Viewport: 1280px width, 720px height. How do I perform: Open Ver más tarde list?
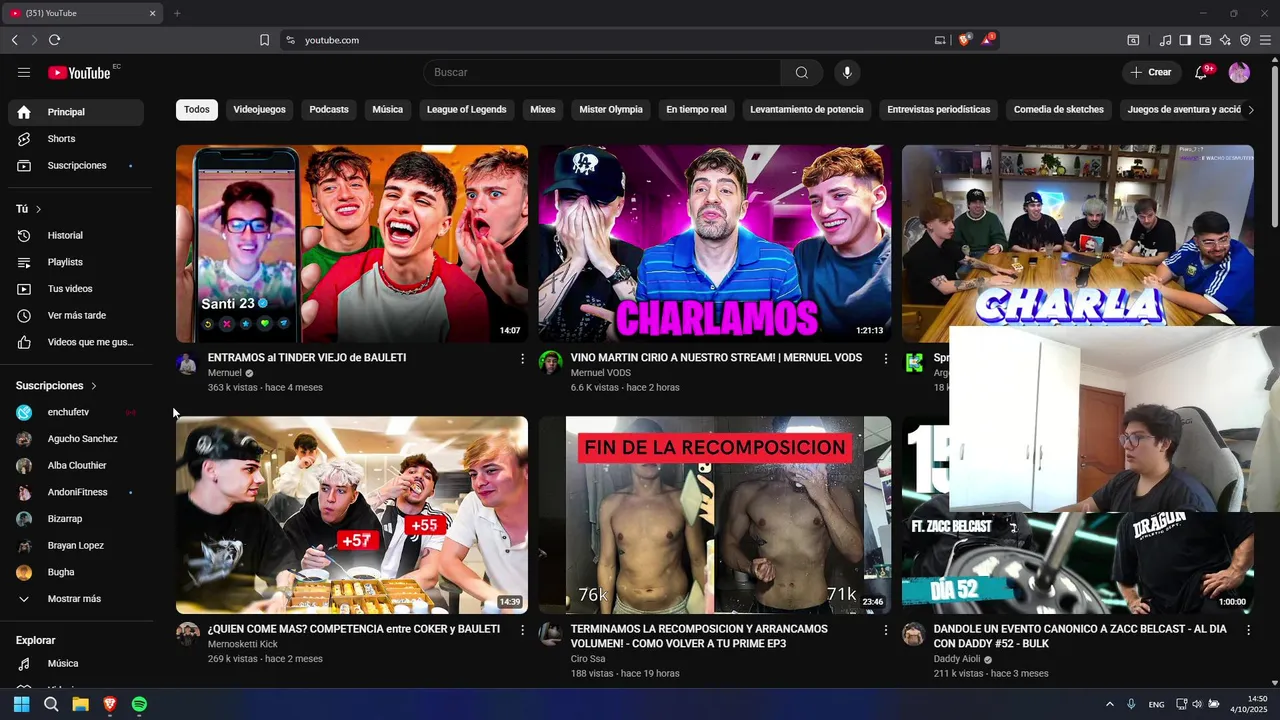76,315
